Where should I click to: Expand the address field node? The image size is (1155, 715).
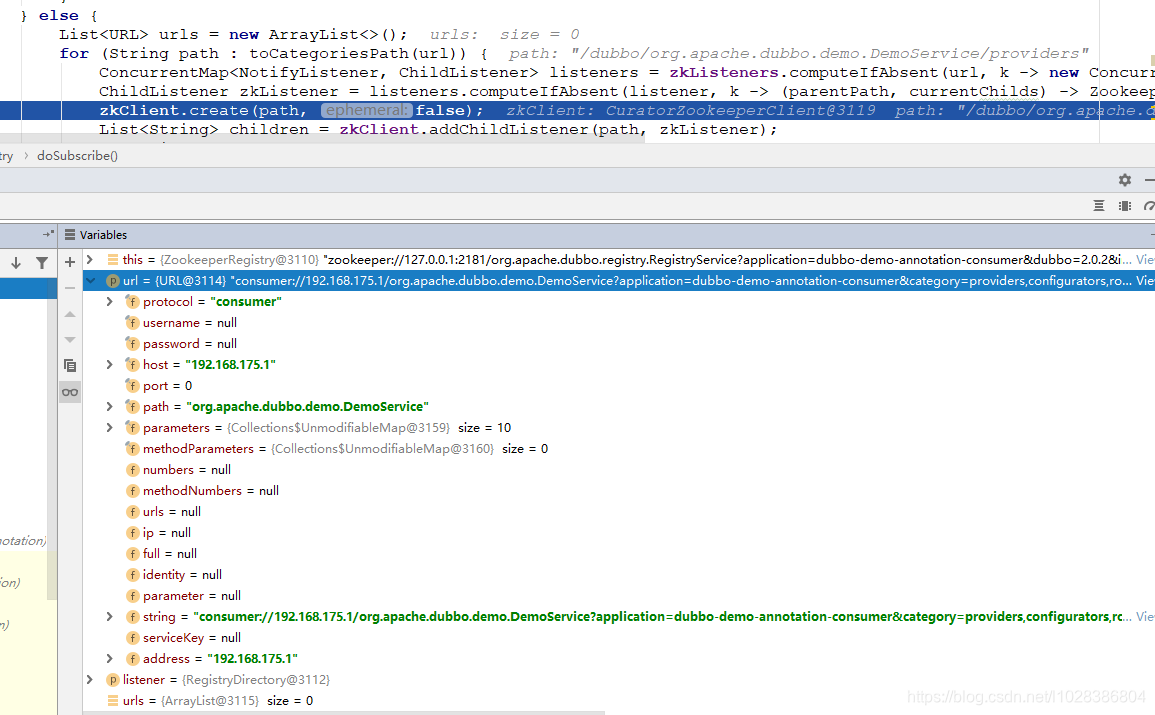(110, 658)
